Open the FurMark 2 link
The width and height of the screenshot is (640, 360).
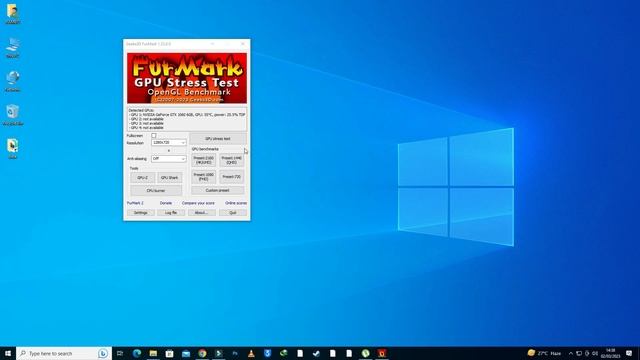click(135, 203)
